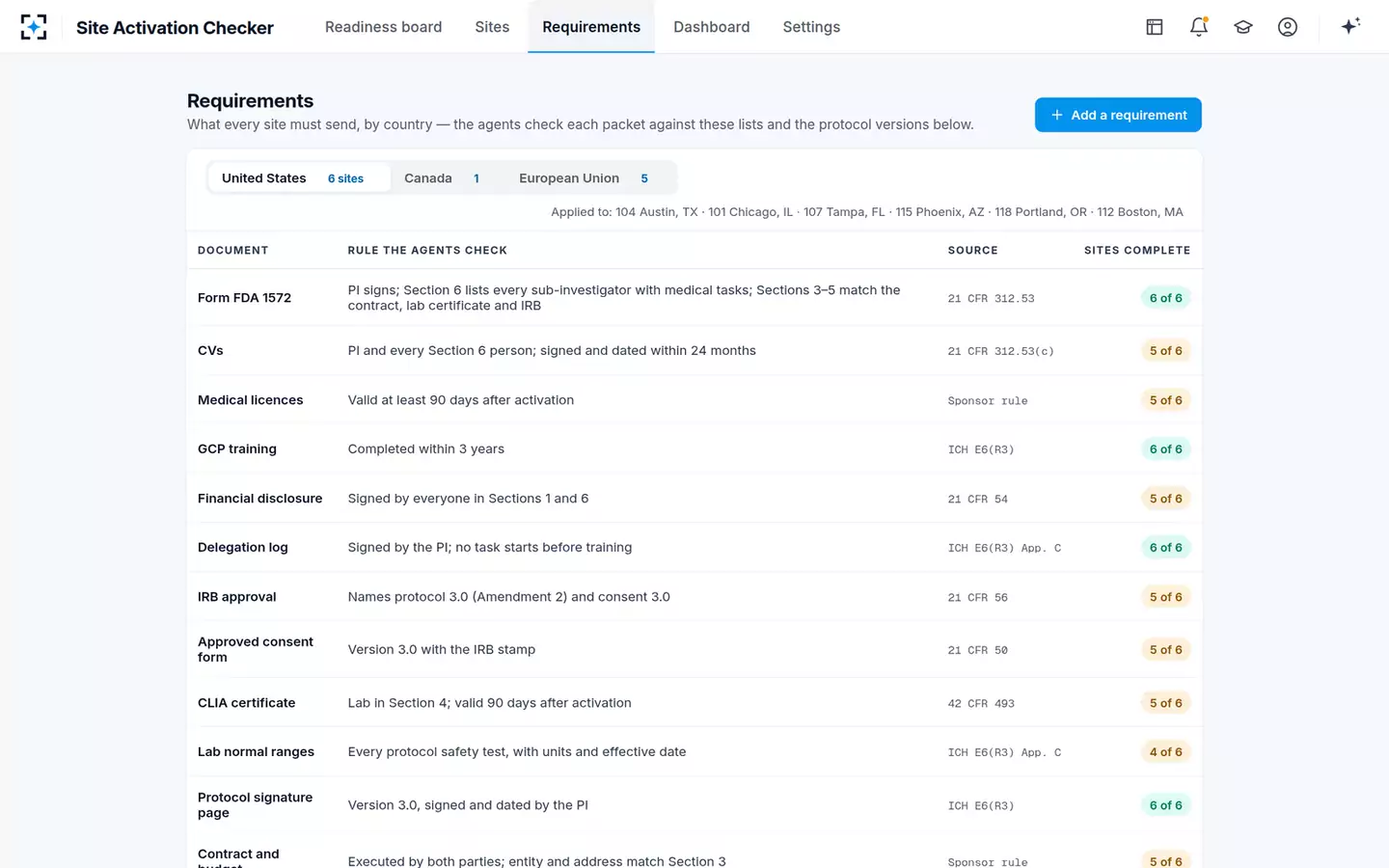Click the Financial disclosure document name
This screenshot has height=868, width=1389.
tap(259, 499)
